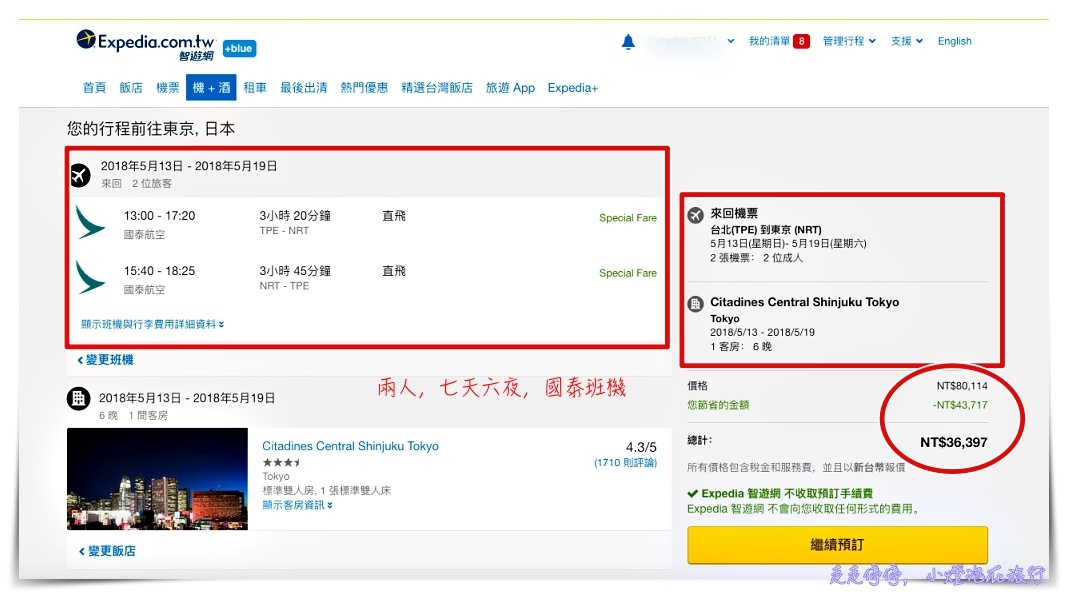The height and width of the screenshot is (599, 1069).
Task: Click 3小時 20分鐘 duration
Action: coord(295,216)
